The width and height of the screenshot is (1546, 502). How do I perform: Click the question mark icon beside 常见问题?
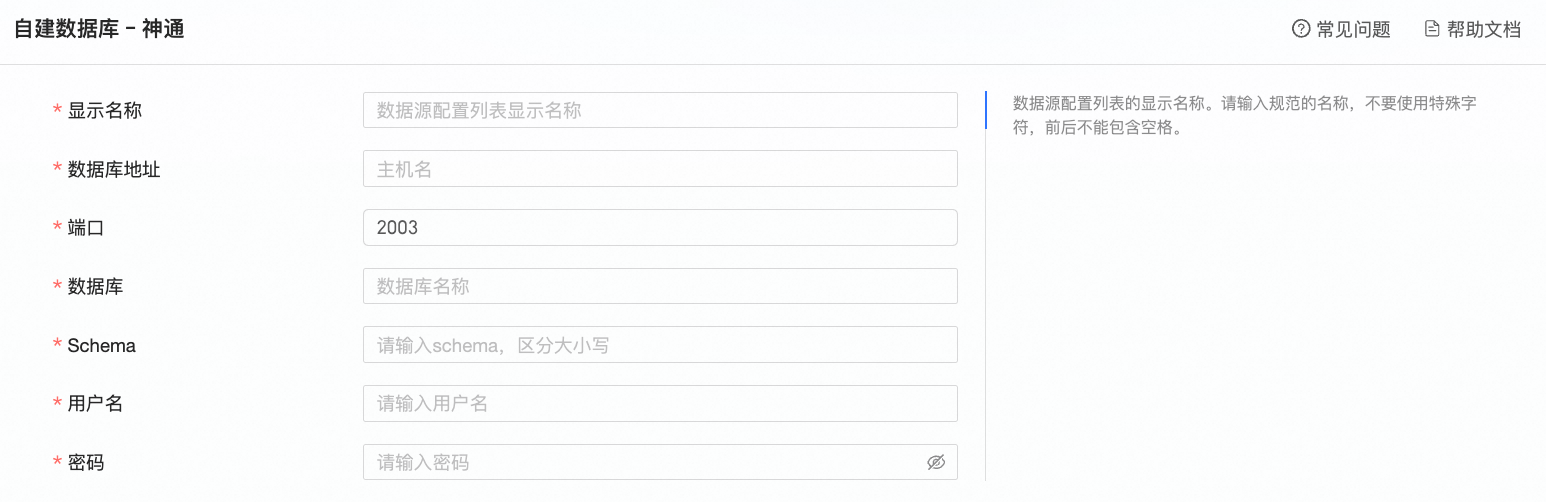click(x=1301, y=29)
